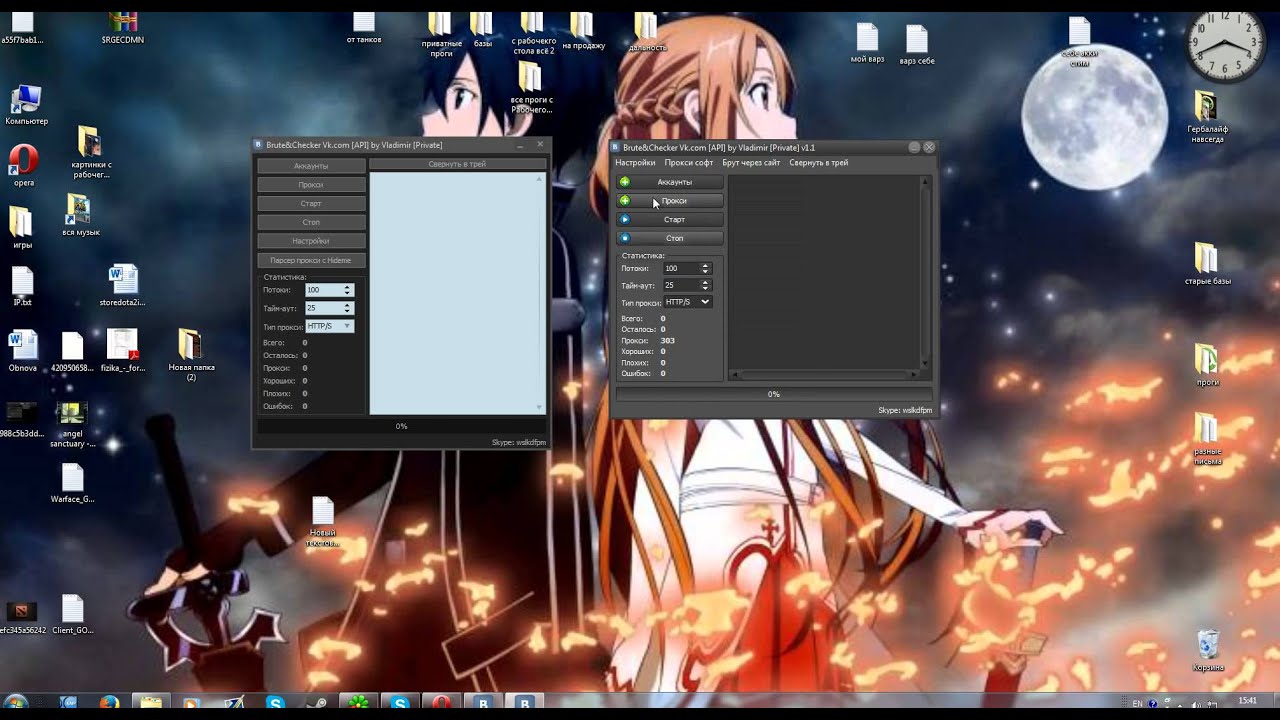Click Тайм-аут stepper arrows in v1.1 window
The width and height of the screenshot is (1280, 720).
705,285
